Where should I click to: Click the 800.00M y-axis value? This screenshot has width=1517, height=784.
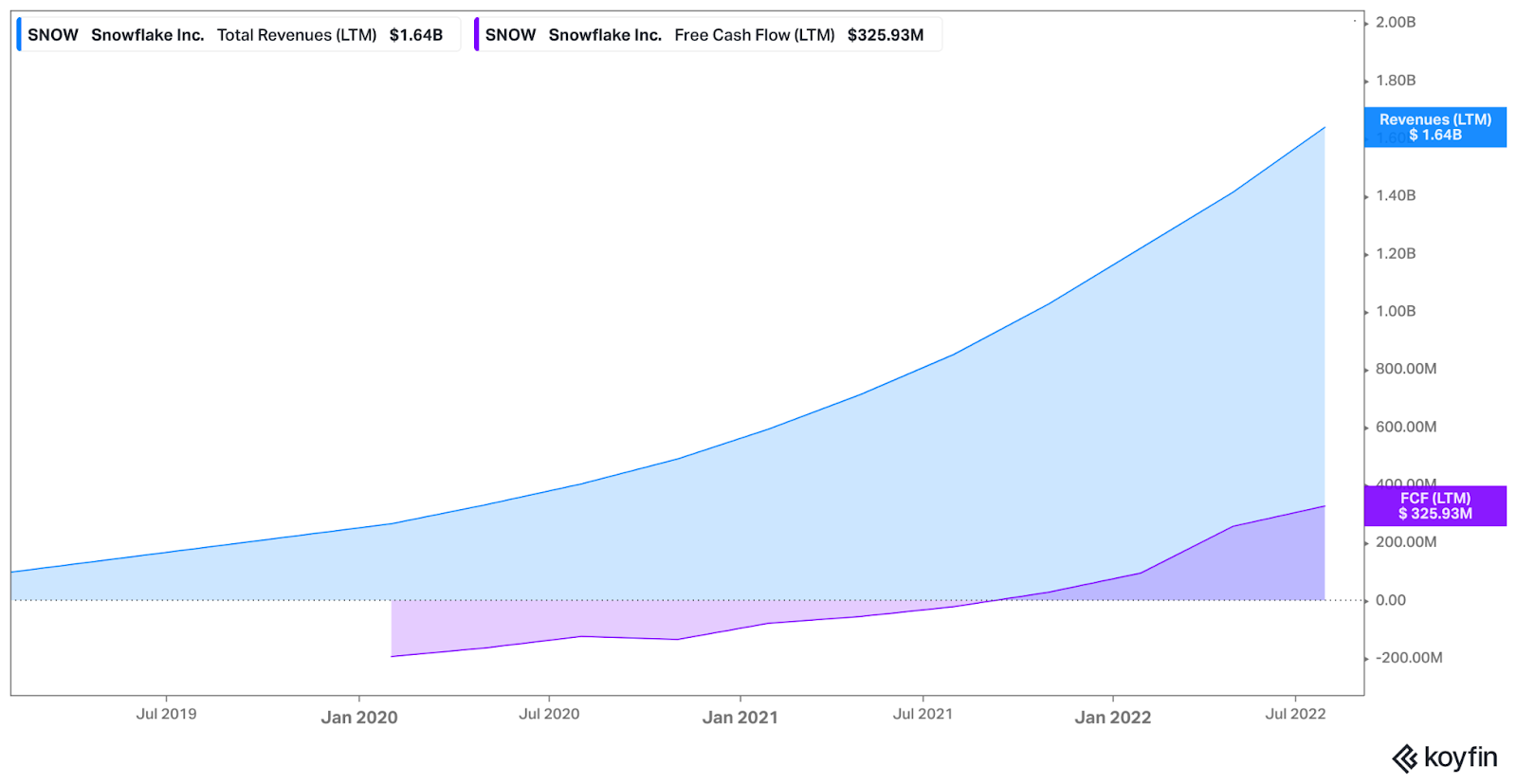(x=1406, y=369)
